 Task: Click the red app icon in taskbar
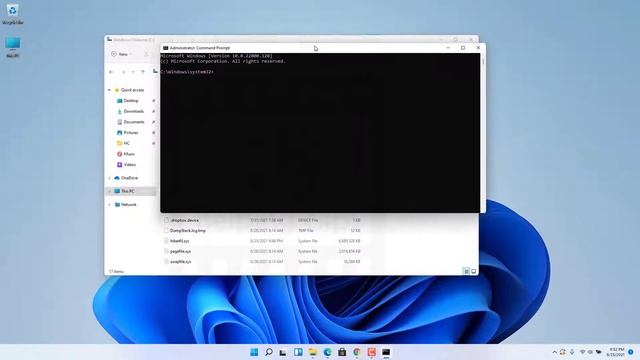(371, 352)
